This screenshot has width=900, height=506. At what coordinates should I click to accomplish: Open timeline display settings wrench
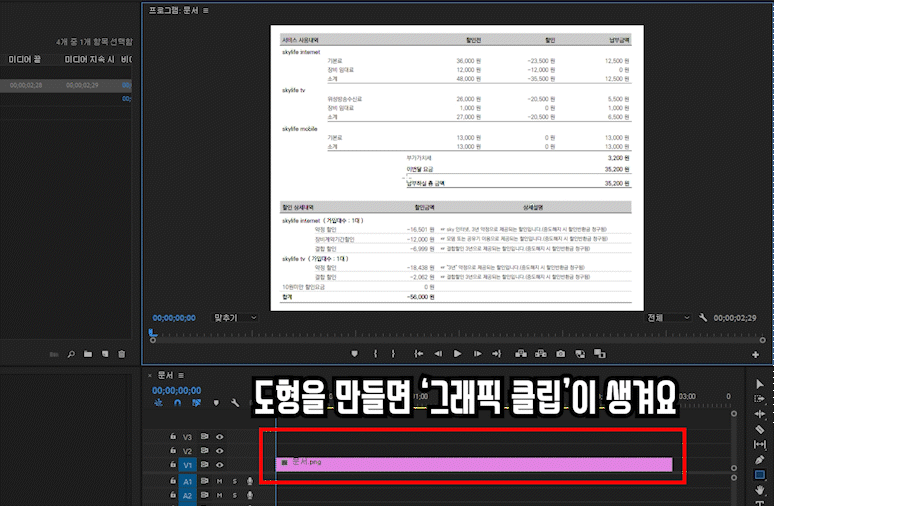pos(235,403)
